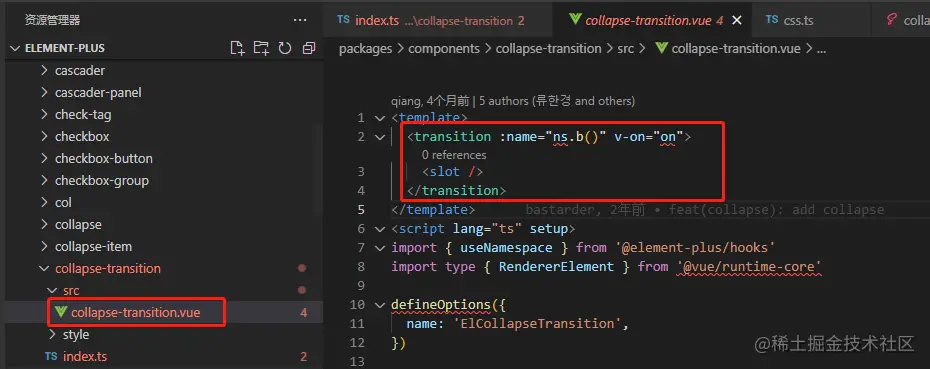Screen dimensions: 930x369
Task: Expand the cascader-panel folder
Action: 98,93
